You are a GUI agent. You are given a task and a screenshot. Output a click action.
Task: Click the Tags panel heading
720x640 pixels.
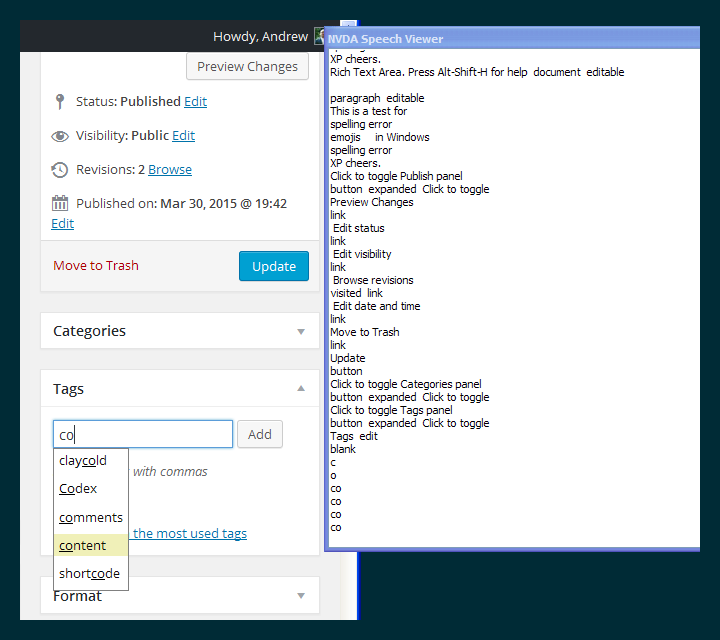pos(68,389)
